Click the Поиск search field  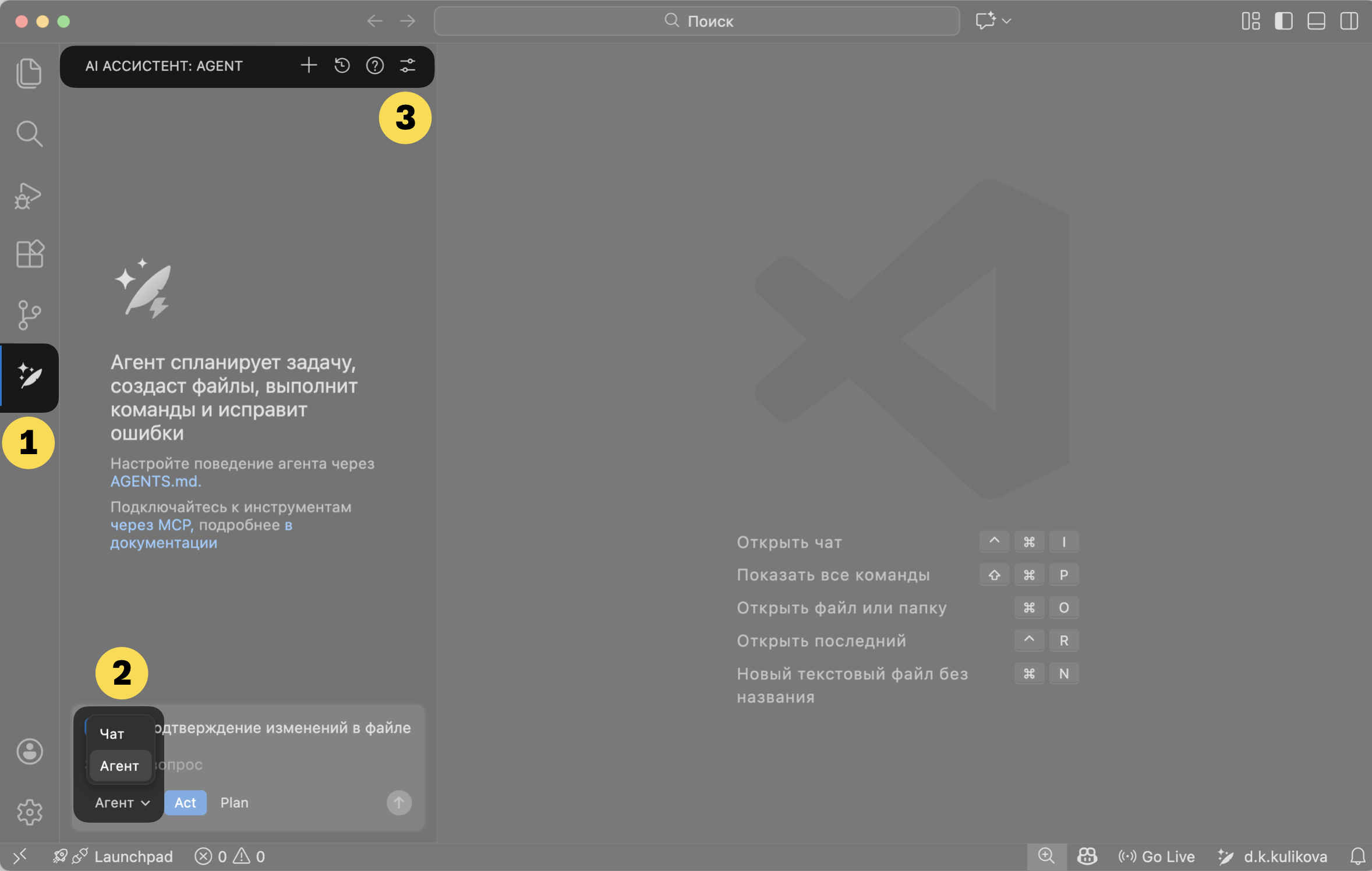[696, 21]
